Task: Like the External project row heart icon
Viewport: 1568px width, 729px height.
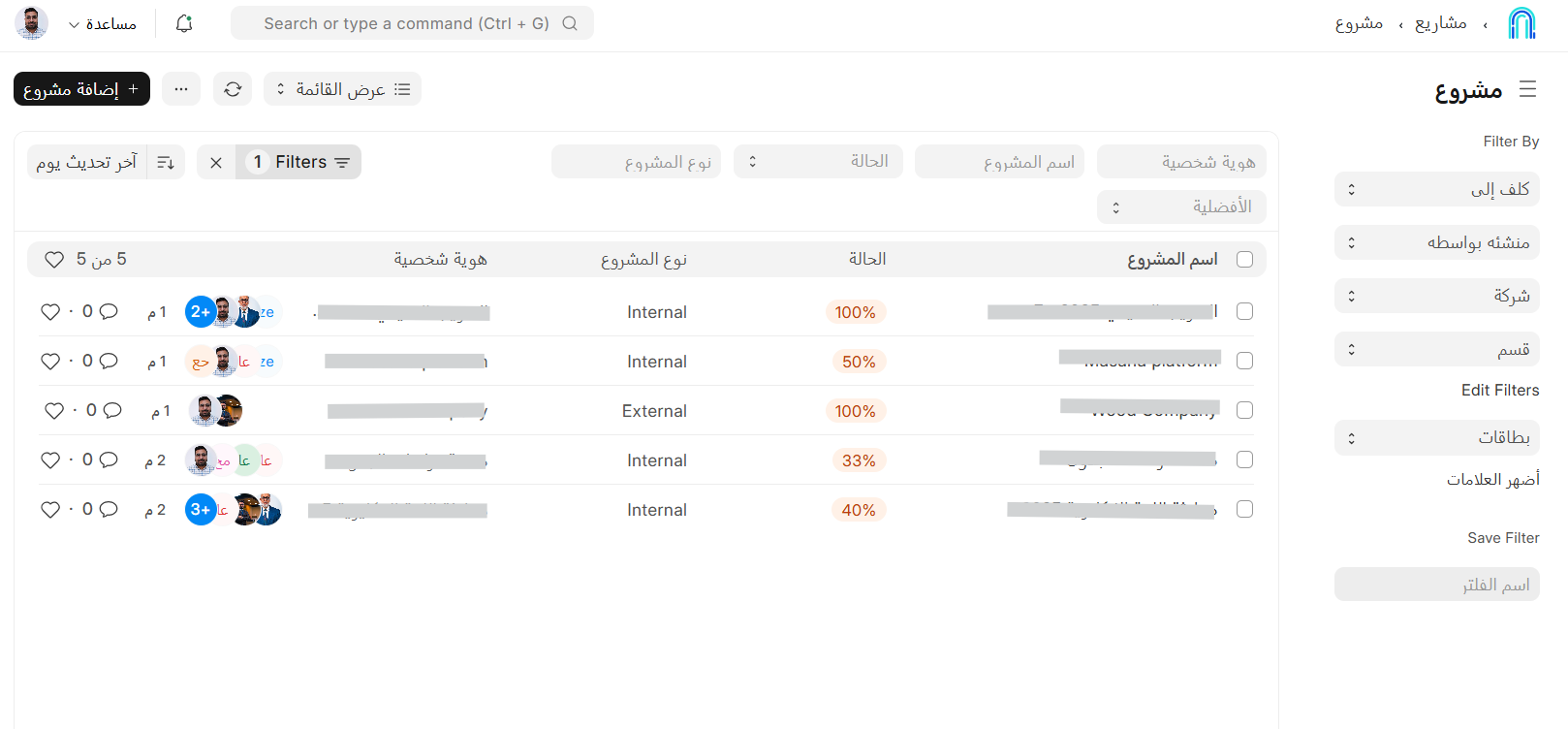Action: (x=54, y=411)
